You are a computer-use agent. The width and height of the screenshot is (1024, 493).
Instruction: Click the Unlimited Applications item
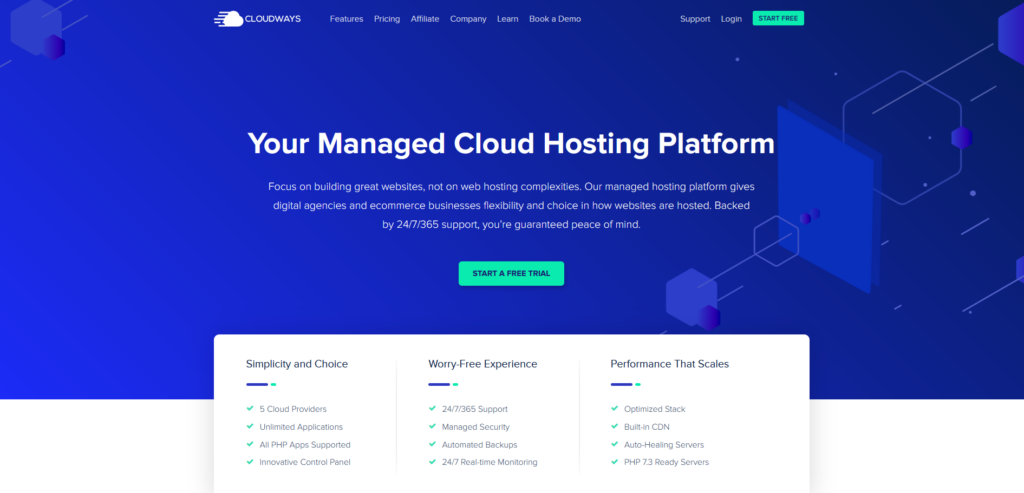point(301,426)
